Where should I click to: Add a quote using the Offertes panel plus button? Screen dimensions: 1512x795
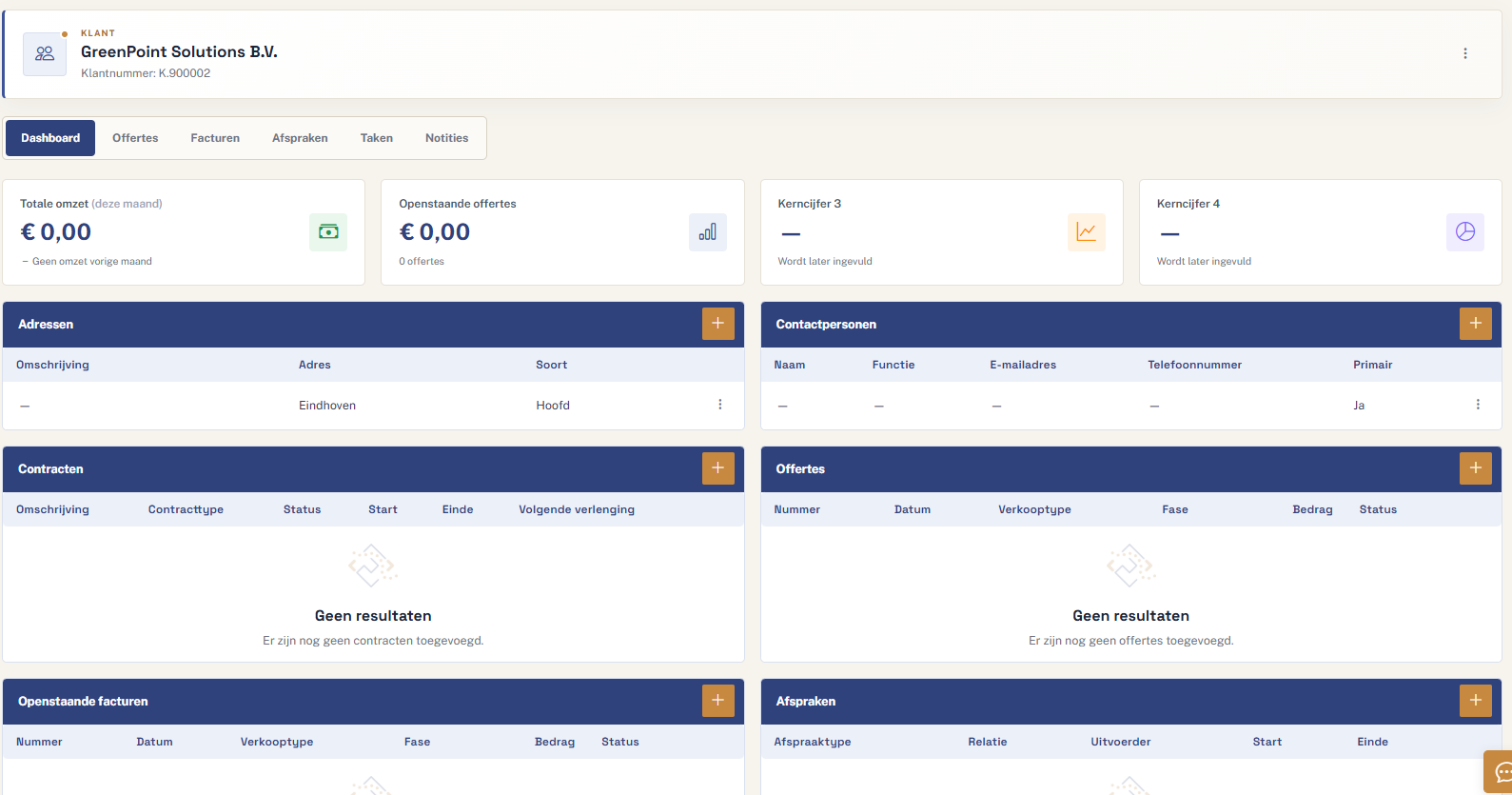tap(1476, 468)
